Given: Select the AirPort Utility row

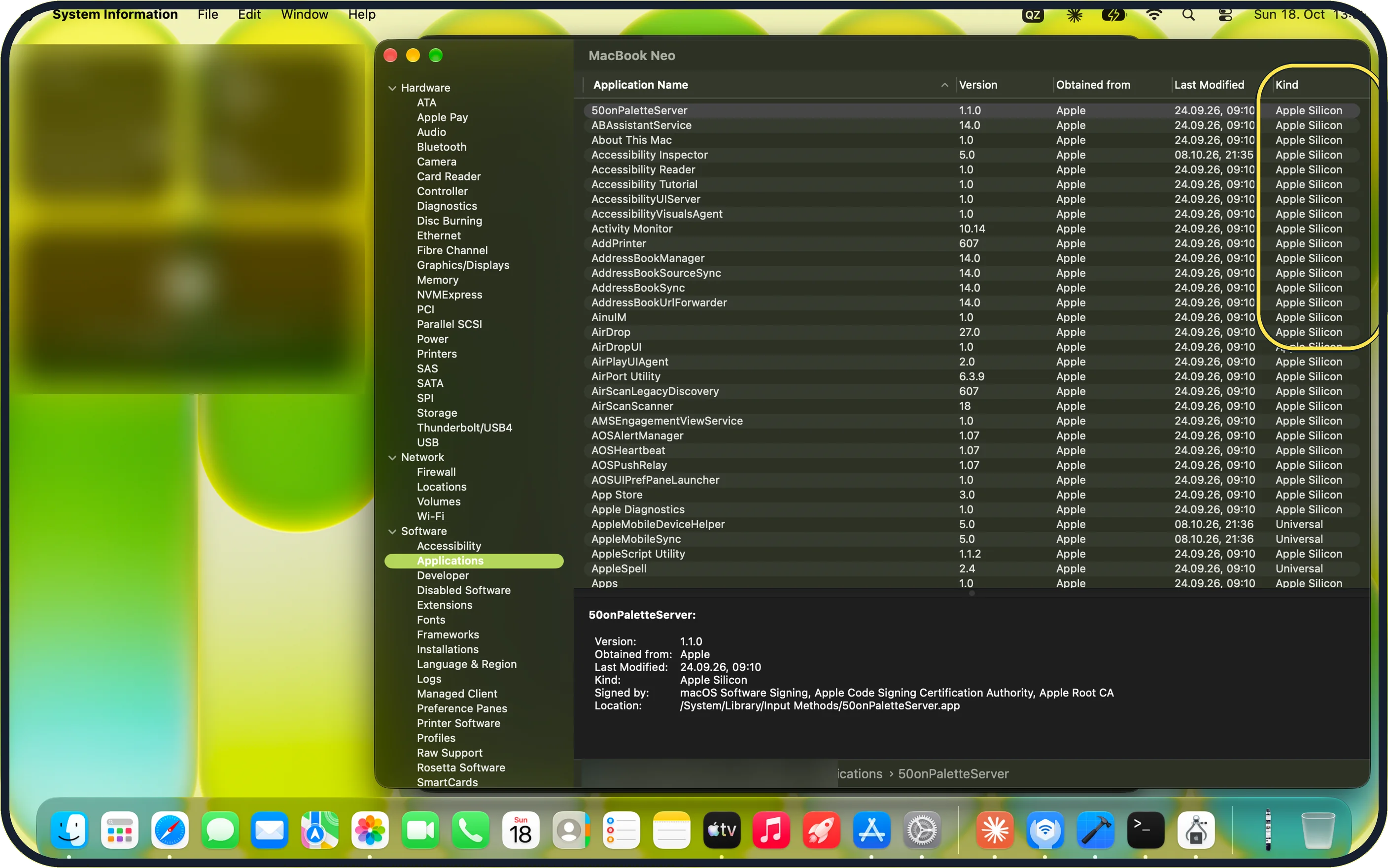Looking at the screenshot, I should 972,376.
